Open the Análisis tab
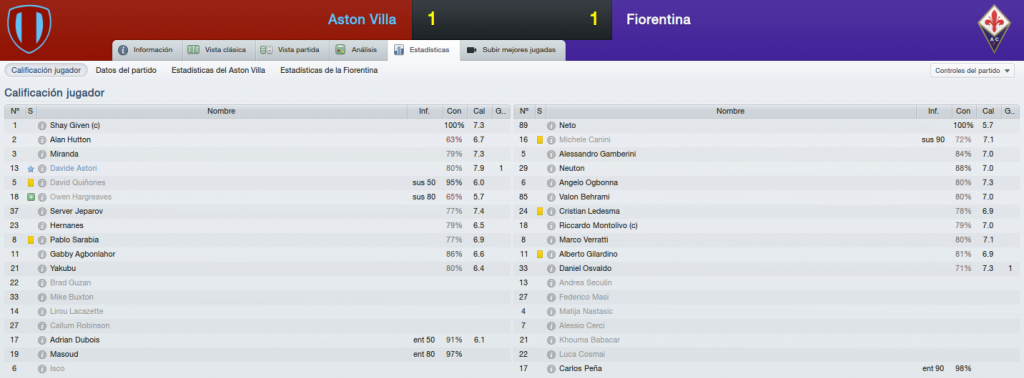 click(358, 50)
